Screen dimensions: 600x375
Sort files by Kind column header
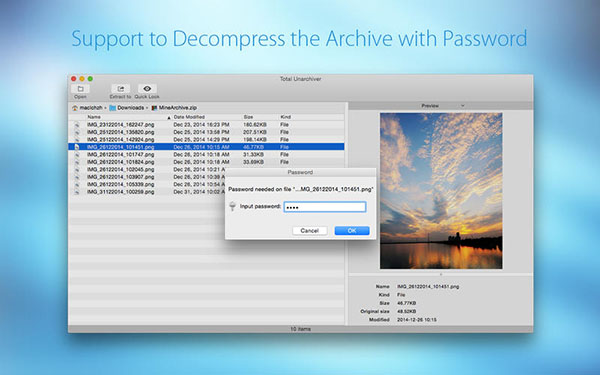[x=285, y=117]
